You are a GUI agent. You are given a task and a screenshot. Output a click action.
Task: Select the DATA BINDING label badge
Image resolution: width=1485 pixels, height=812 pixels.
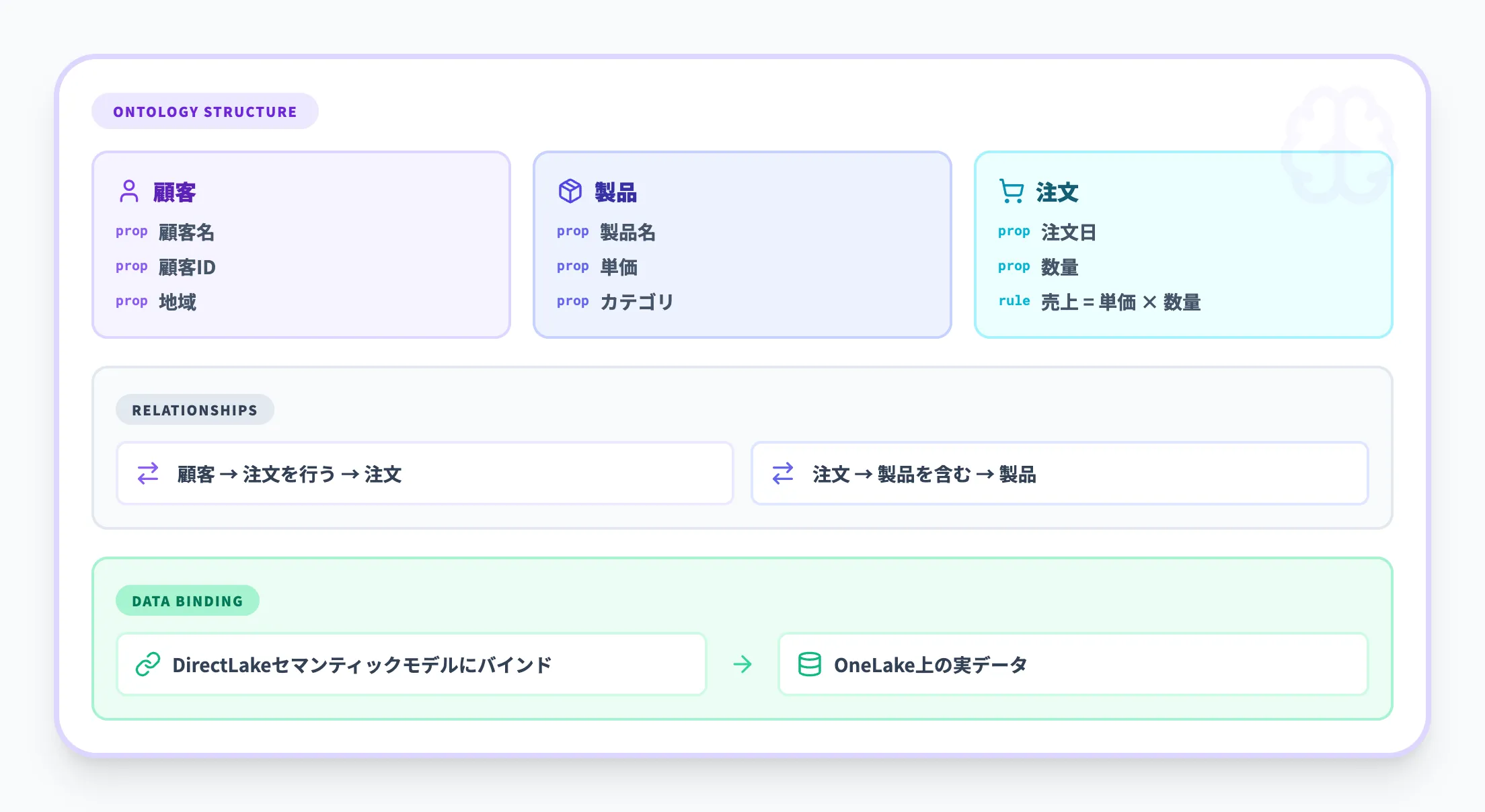[188, 601]
